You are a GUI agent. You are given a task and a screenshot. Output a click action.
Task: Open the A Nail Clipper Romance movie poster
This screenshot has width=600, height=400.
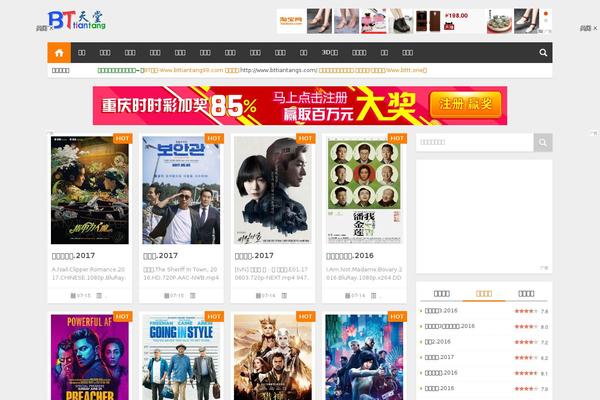(90, 190)
